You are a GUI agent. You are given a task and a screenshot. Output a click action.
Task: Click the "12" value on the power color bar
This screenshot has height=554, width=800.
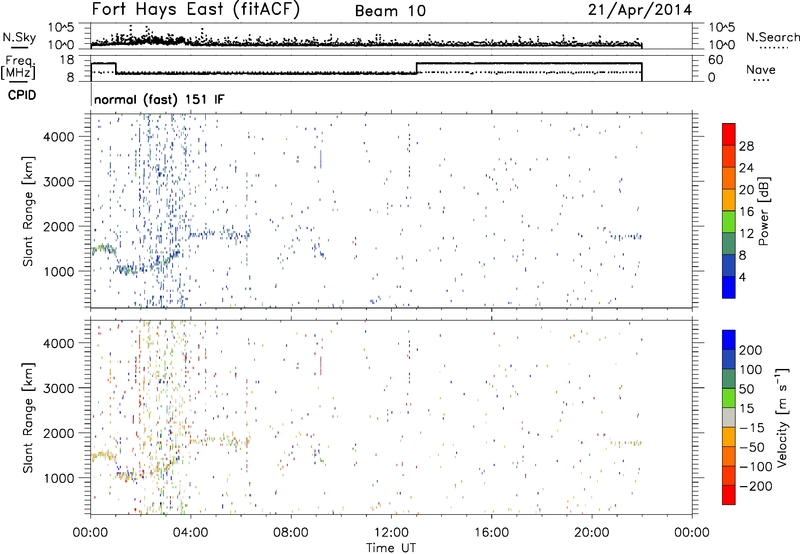coord(746,234)
